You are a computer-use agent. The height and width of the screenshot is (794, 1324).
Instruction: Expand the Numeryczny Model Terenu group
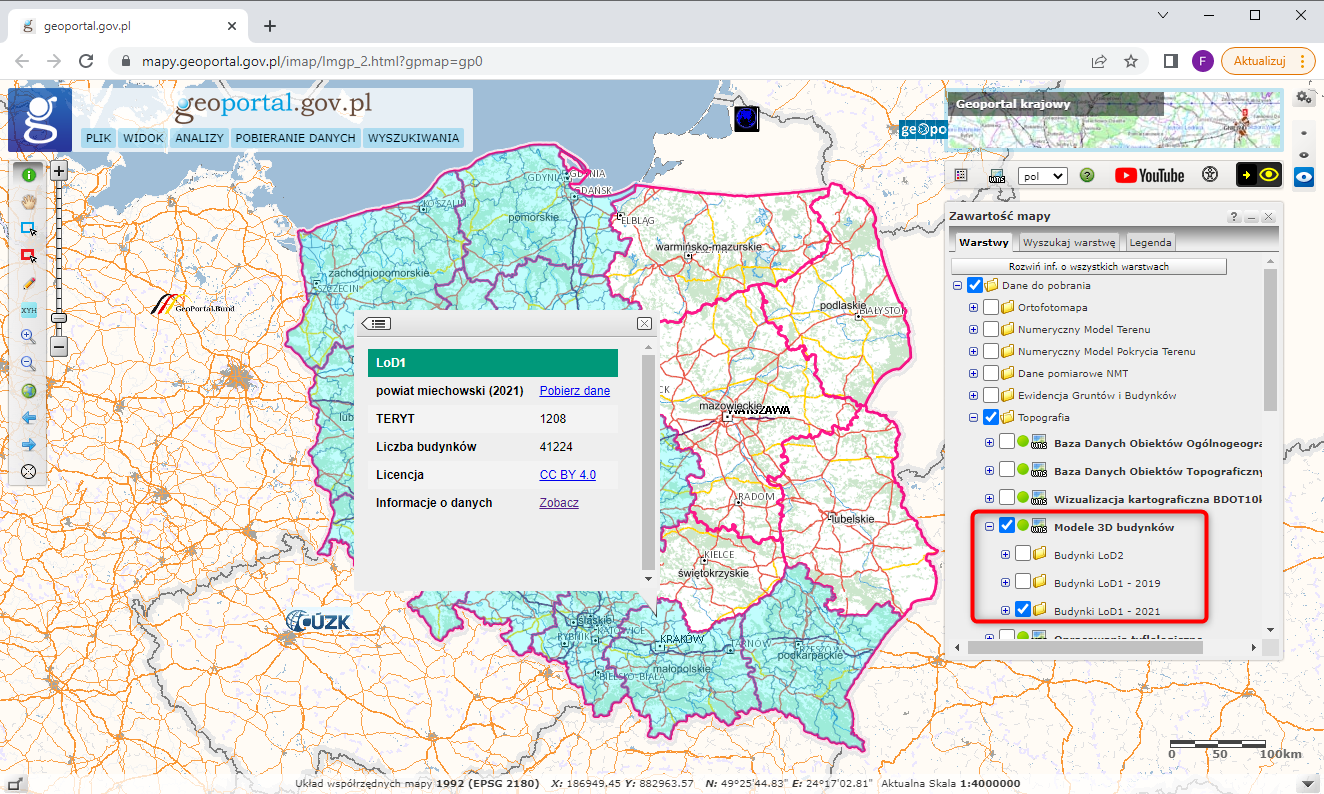973,330
